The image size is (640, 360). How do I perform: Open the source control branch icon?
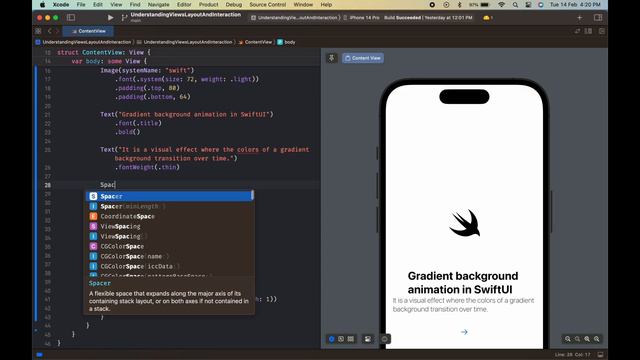[124, 18]
